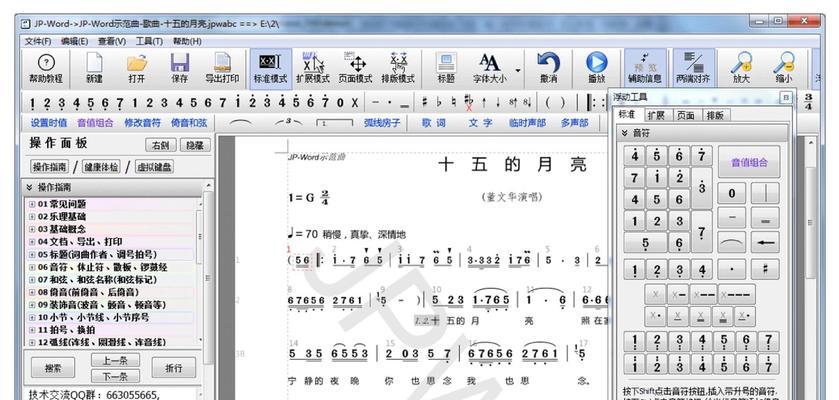Click the 右侧 button in the operation panel
839x400 pixels.
click(x=161, y=145)
